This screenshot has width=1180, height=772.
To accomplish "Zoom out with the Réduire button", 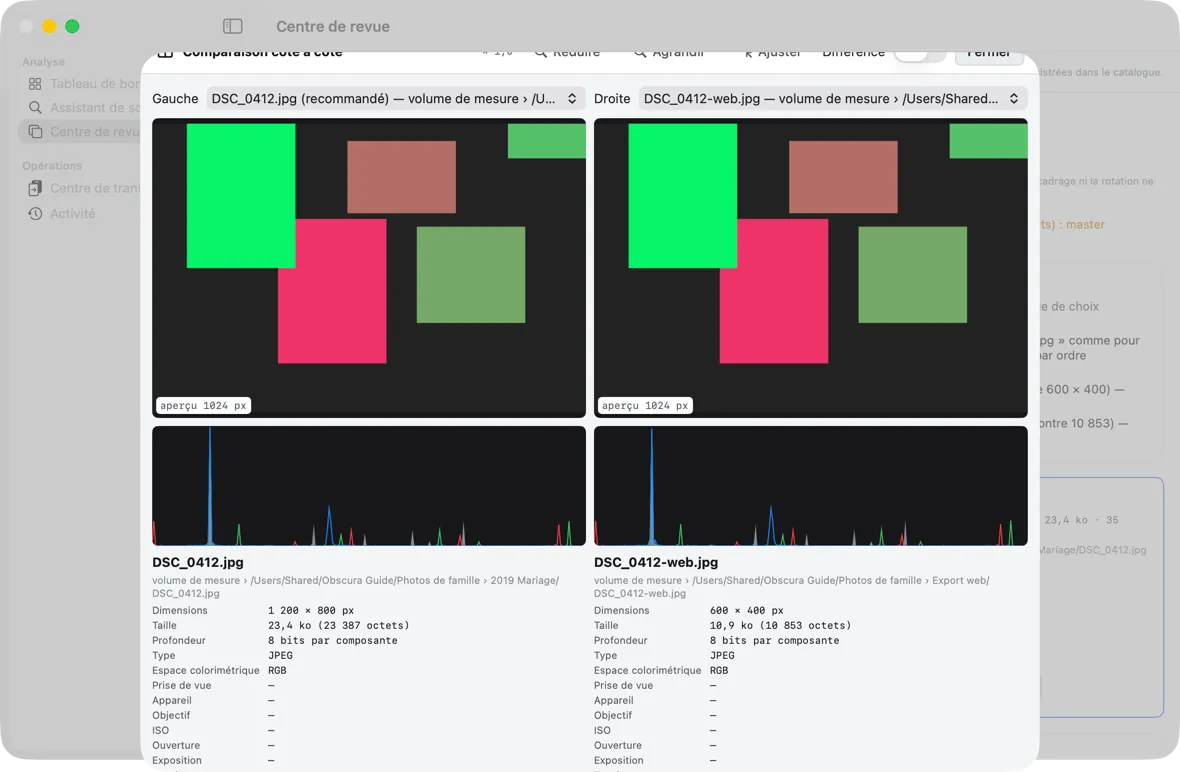I will click(x=567, y=54).
